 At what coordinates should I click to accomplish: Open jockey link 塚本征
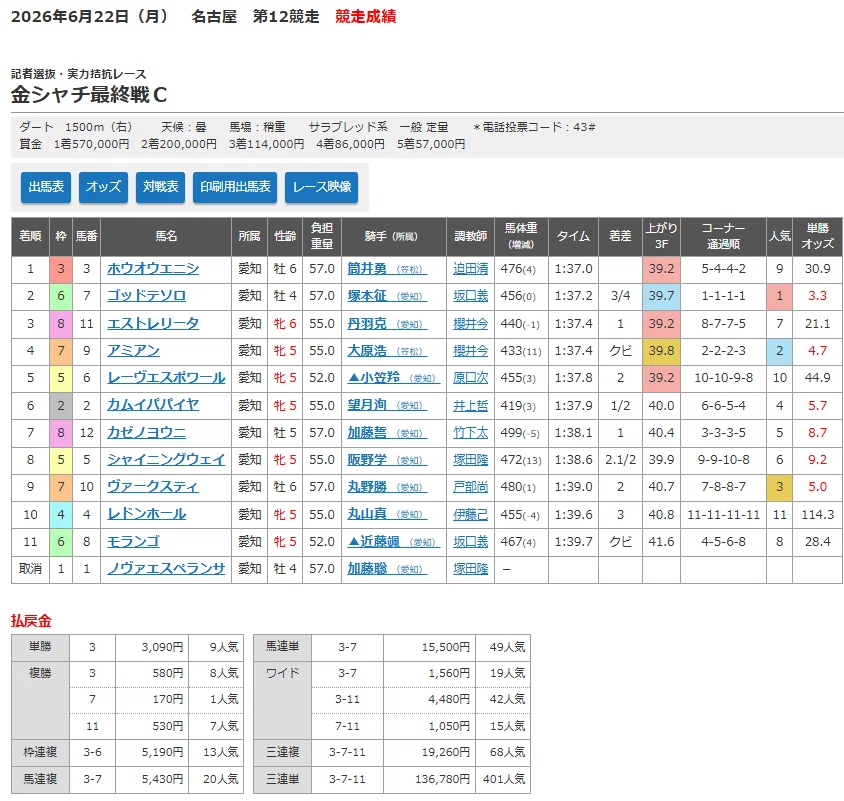click(x=387, y=296)
